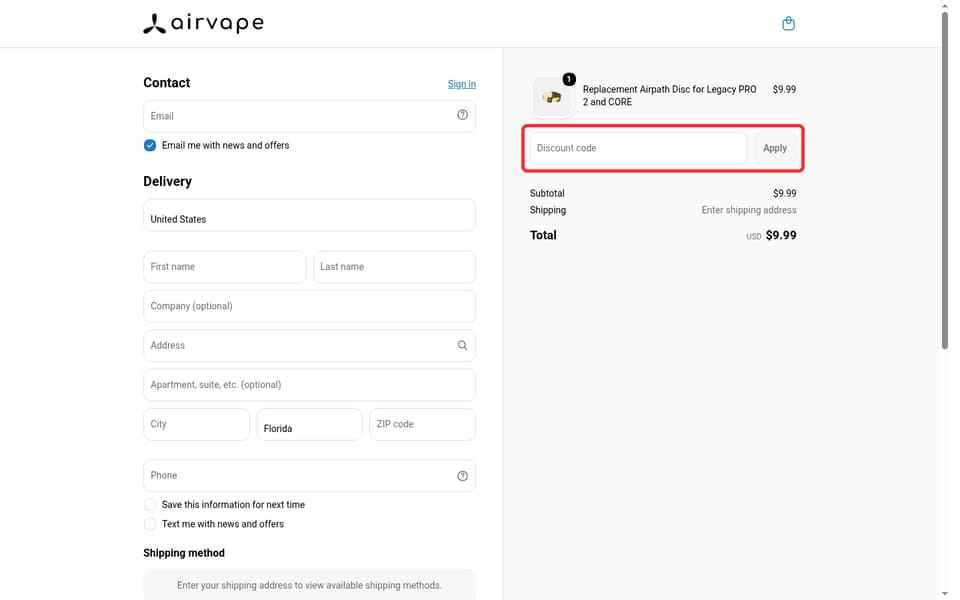
Task: Click the help icon in Email field
Action: (x=462, y=115)
